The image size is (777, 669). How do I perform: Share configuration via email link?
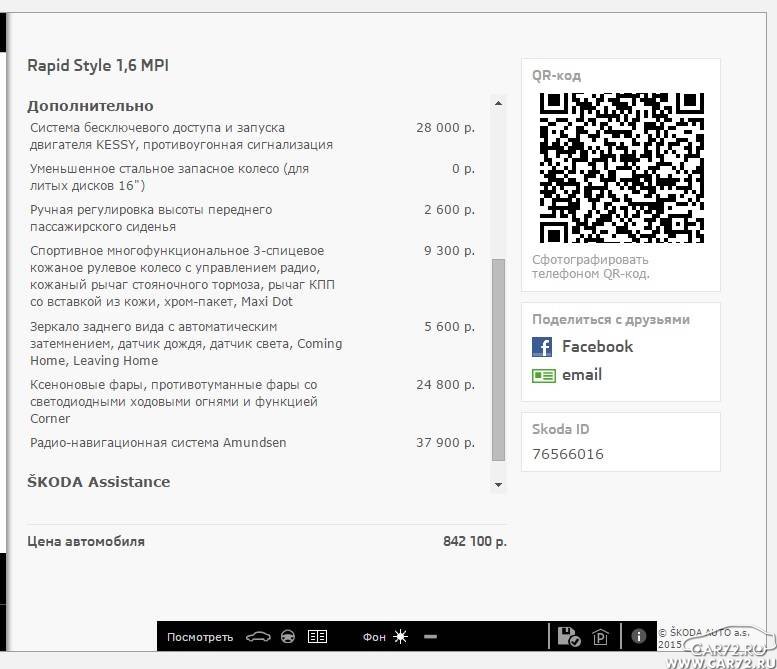pyautogui.click(x=582, y=375)
